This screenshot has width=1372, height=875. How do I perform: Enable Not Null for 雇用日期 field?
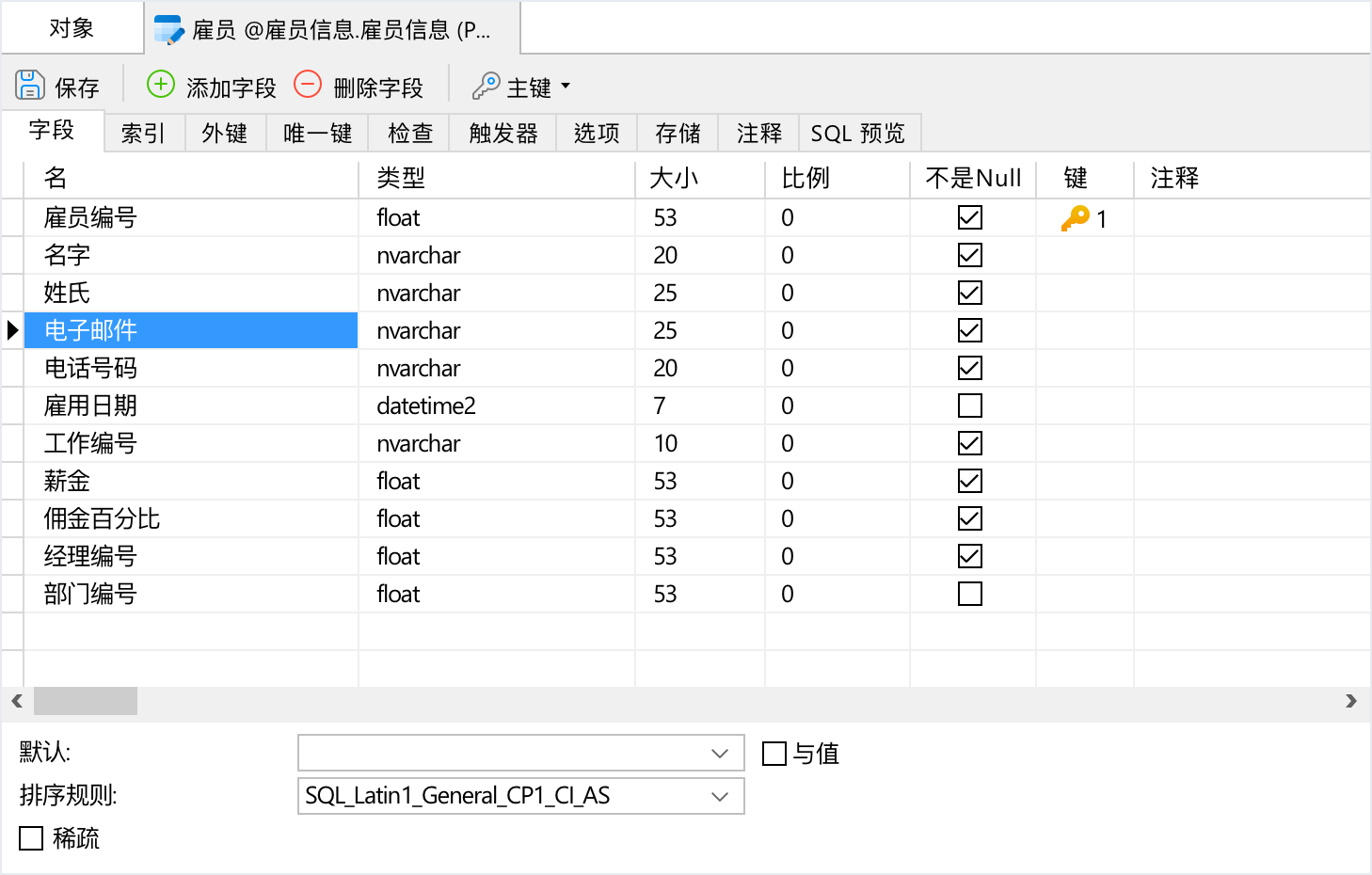click(969, 406)
